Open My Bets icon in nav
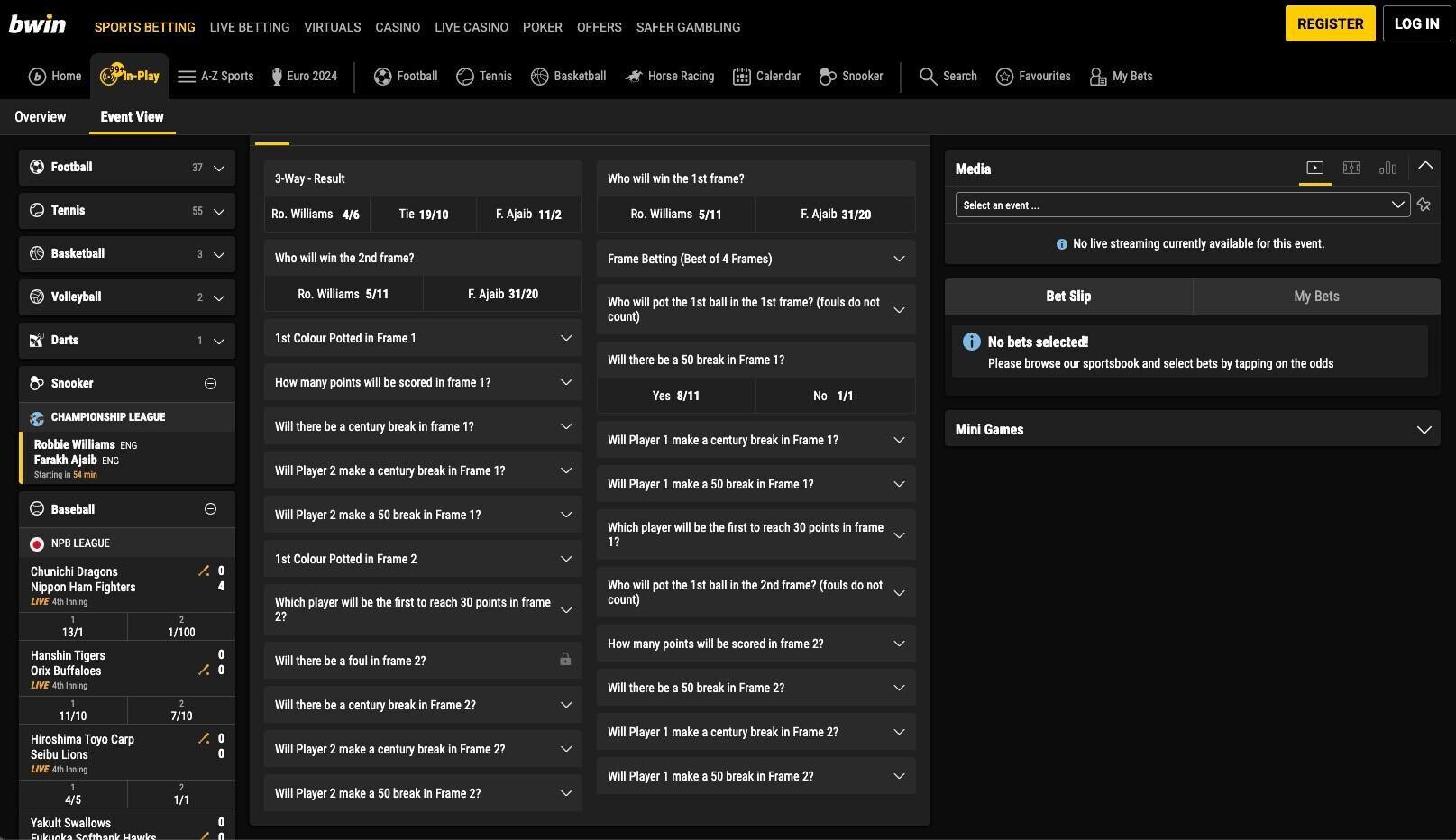This screenshot has width=1456, height=840. pyautogui.click(x=1098, y=77)
